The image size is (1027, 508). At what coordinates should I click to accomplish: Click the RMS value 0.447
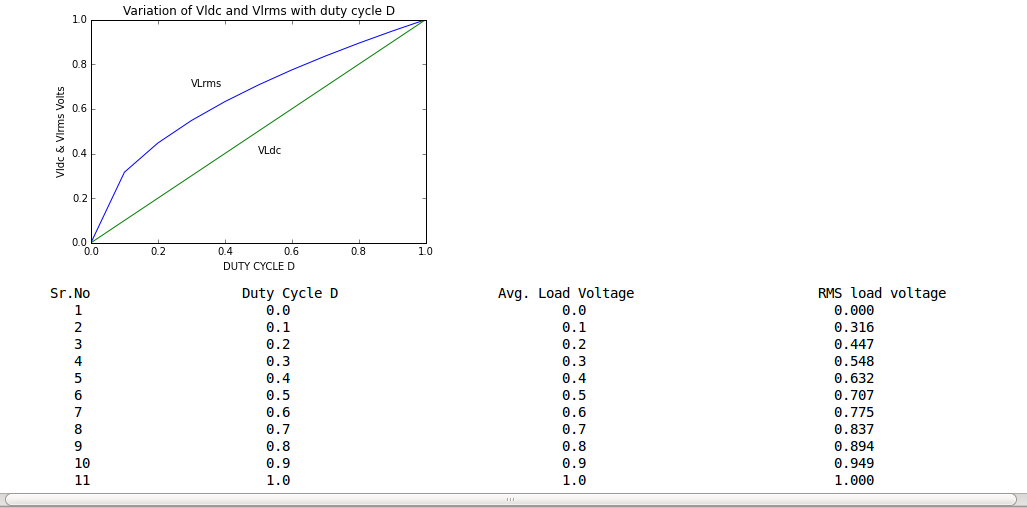(x=854, y=344)
